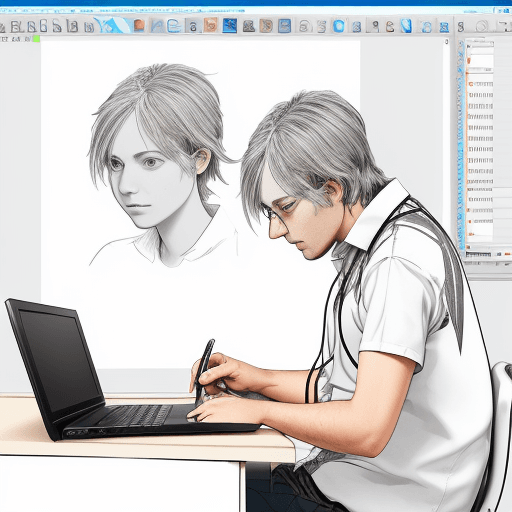Image resolution: width=512 pixels, height=512 pixels.
Task: Click the faint gray ring toolbar icon
Action: click(x=481, y=26)
